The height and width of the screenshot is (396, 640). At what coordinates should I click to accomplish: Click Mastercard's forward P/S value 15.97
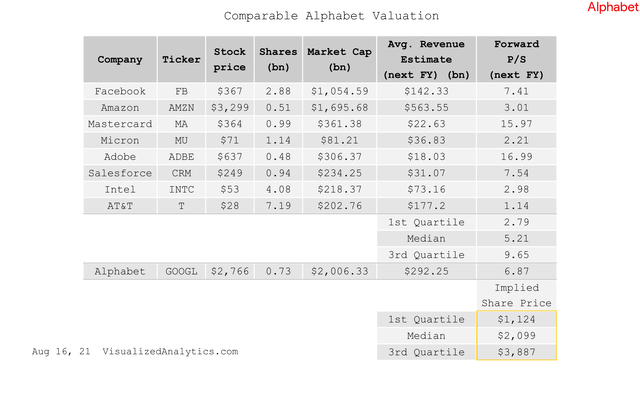tap(516, 124)
